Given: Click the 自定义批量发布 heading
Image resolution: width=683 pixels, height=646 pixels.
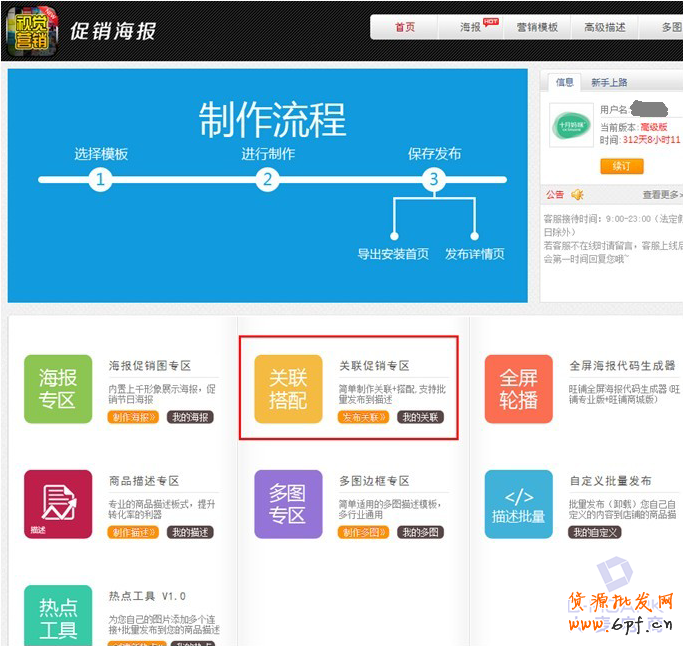Looking at the screenshot, I should pos(611,481).
